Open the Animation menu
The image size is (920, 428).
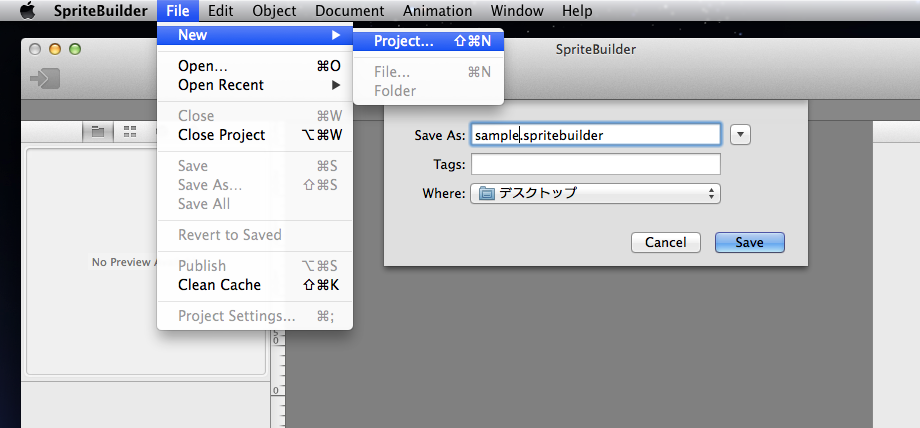point(438,11)
